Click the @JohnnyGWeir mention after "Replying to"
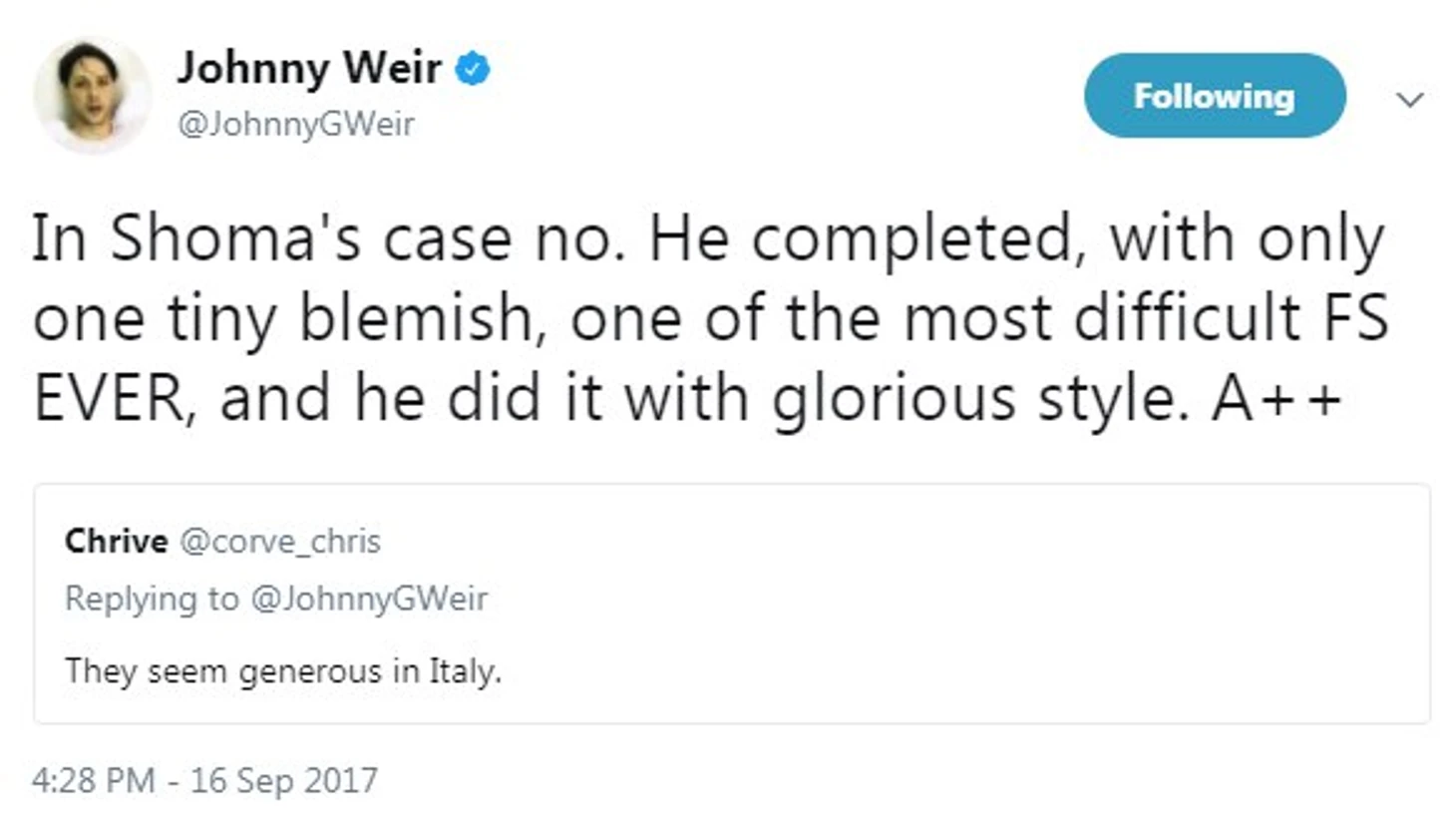1456x834 pixels. tap(369, 599)
